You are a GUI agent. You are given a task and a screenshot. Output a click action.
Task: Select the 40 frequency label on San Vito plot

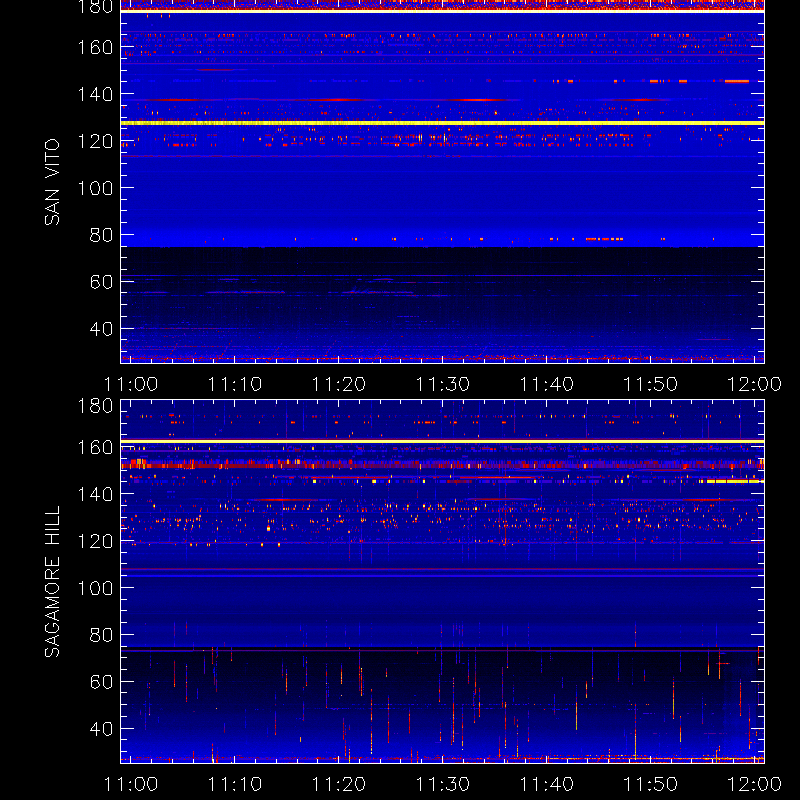pyautogui.click(x=101, y=329)
